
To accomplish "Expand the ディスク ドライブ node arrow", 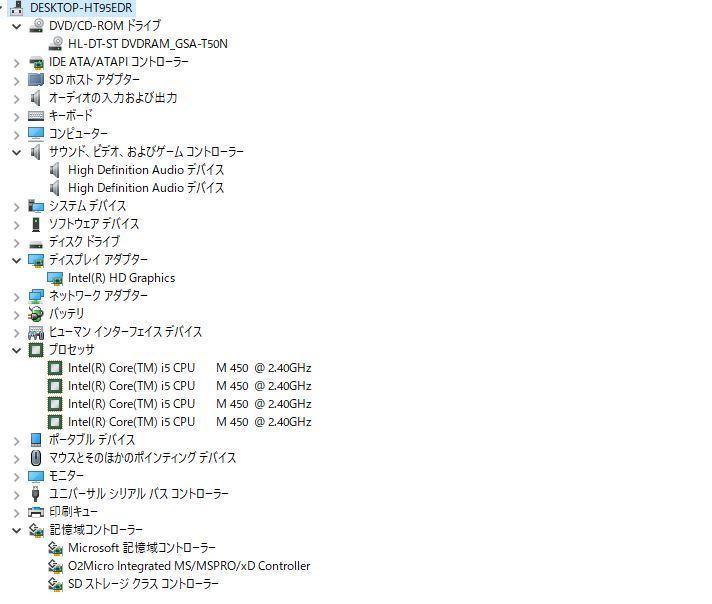I will tap(16, 243).
